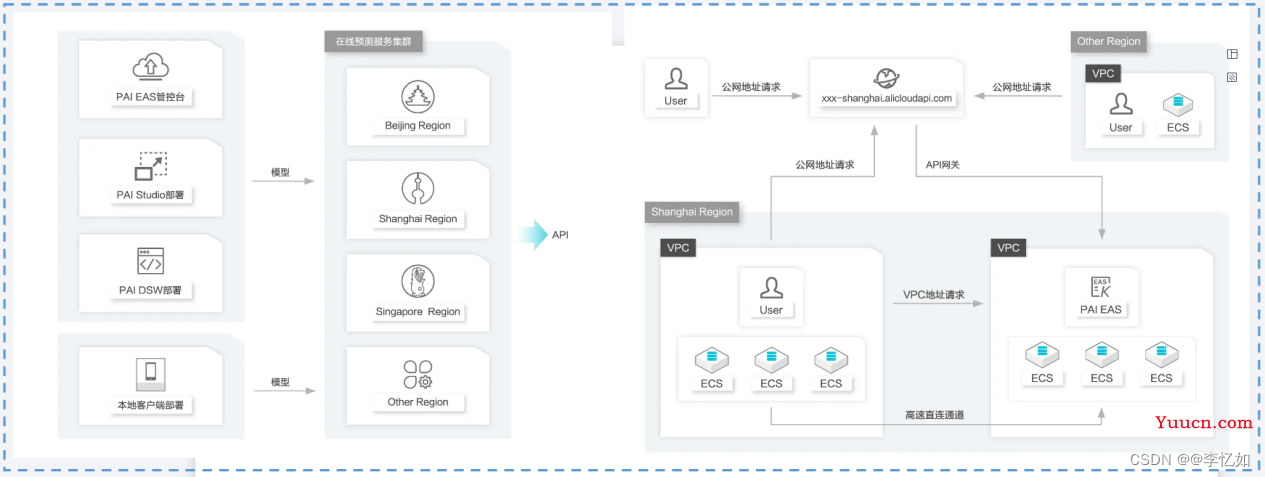This screenshot has width=1265, height=477.
Task: Click the ECS icon in Other Region VPC
Action: [1177, 104]
